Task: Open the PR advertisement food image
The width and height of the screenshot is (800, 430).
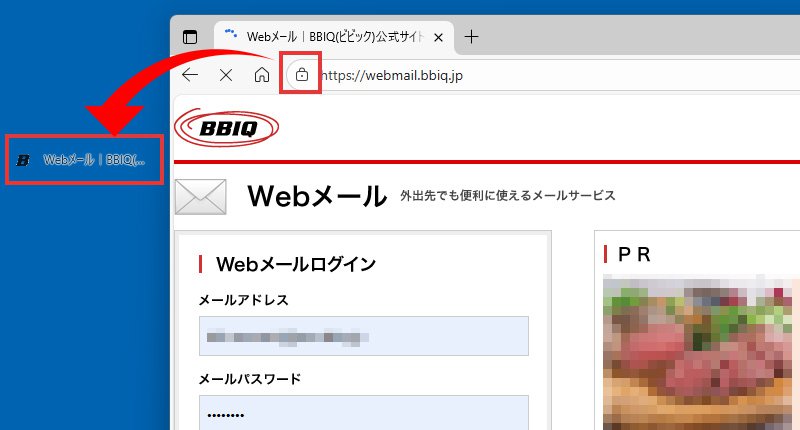Action: (700, 350)
